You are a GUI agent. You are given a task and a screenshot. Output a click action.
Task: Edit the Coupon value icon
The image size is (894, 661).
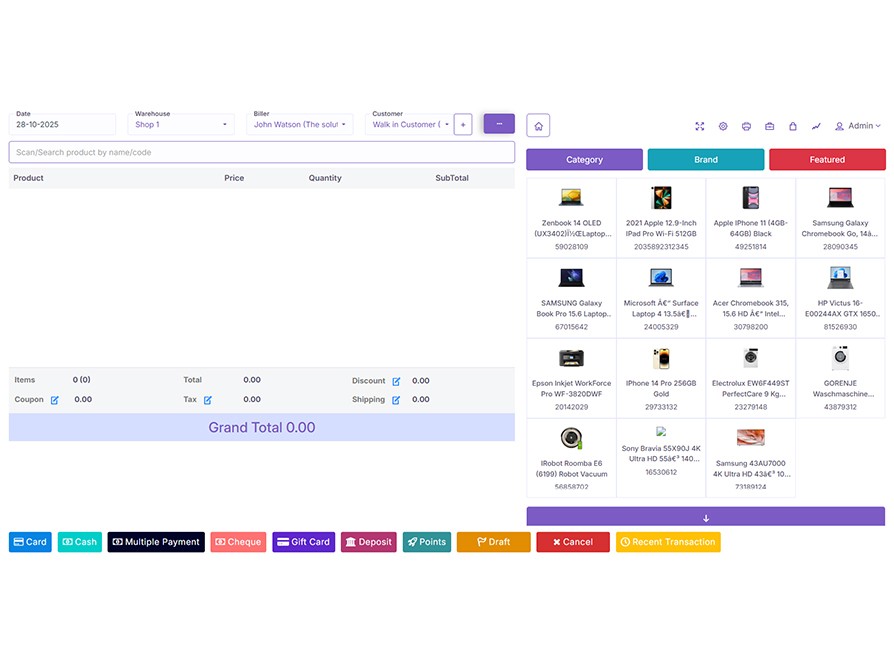pyautogui.click(x=55, y=400)
